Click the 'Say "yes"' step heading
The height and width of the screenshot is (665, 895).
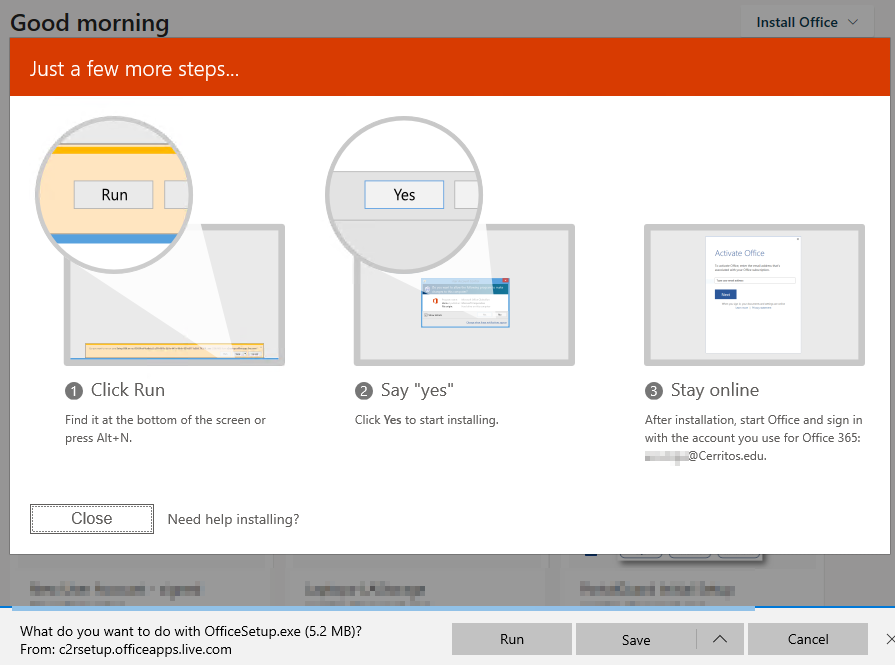417,390
